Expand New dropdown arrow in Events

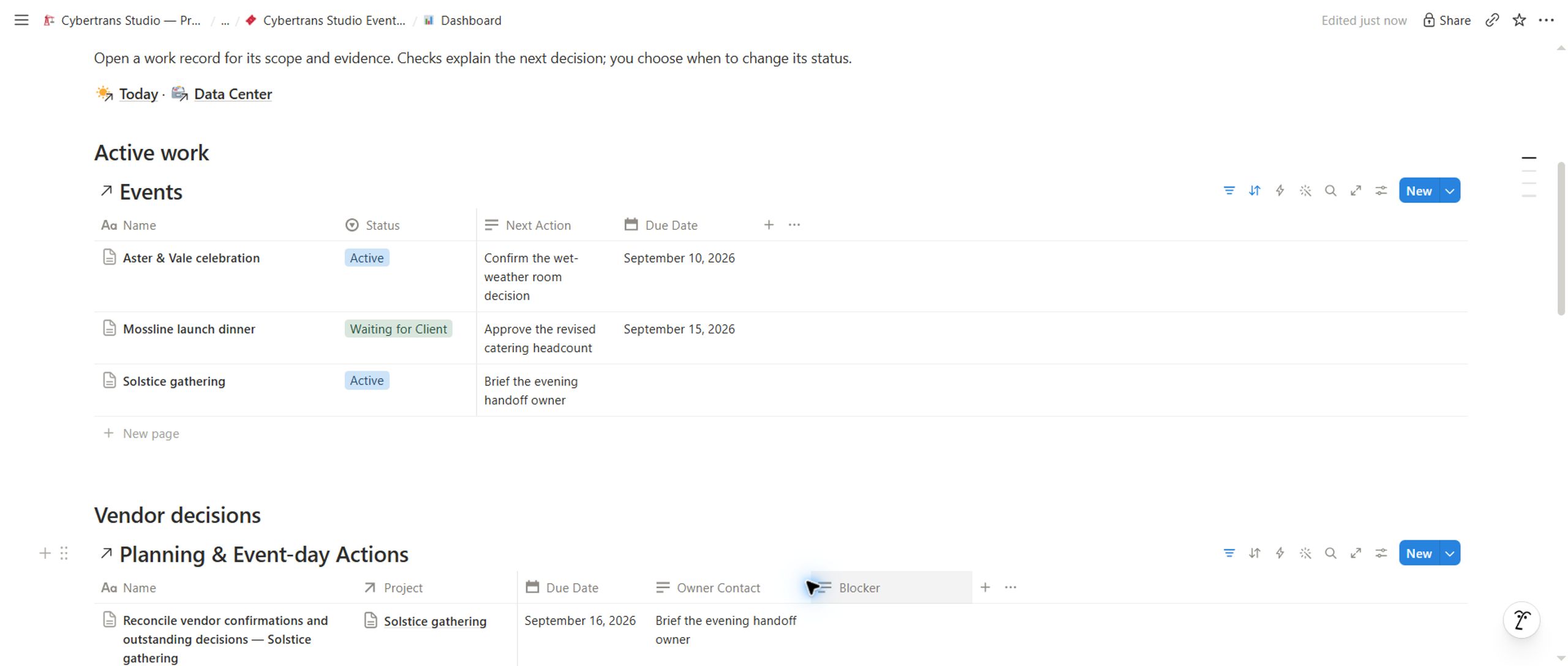[1450, 191]
